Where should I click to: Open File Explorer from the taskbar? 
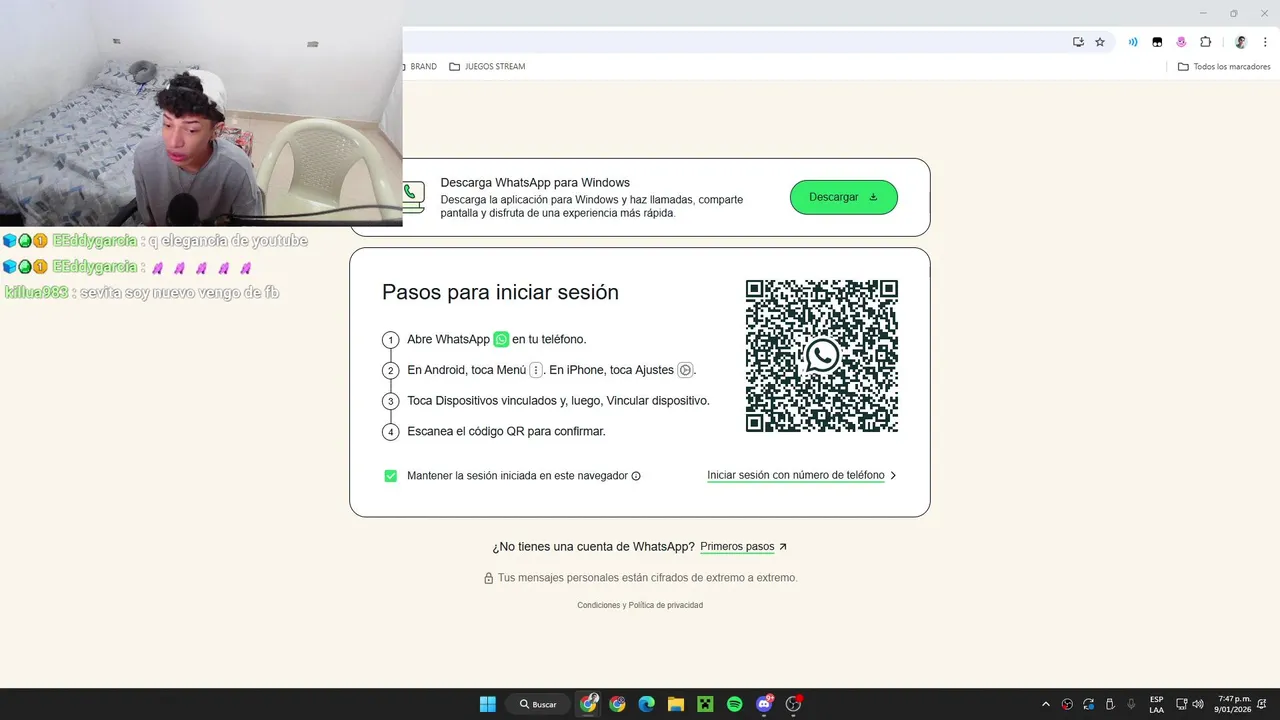675,704
